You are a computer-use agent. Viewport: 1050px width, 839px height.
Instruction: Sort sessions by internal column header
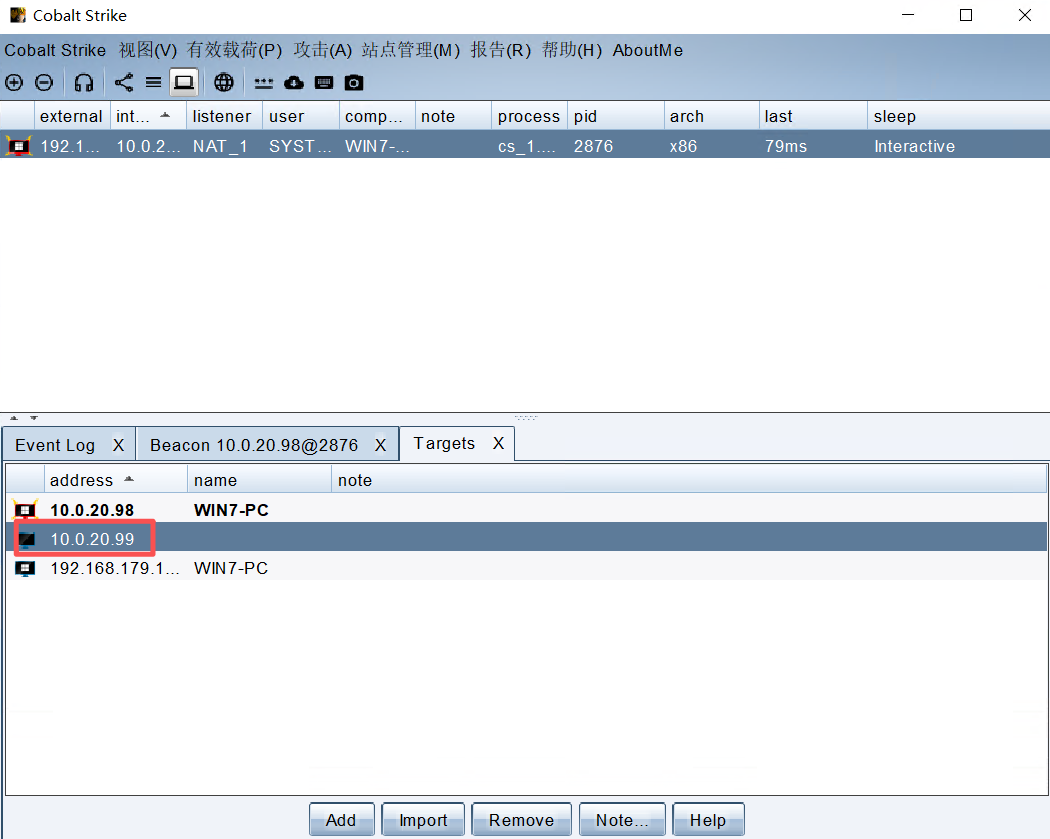click(x=148, y=116)
